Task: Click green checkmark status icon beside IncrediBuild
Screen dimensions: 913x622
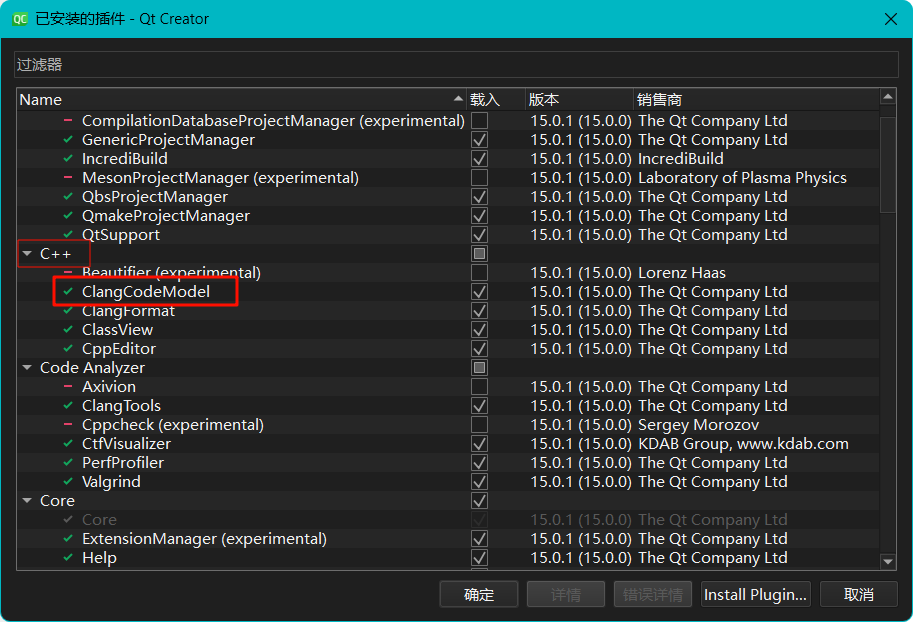Action: (68, 158)
